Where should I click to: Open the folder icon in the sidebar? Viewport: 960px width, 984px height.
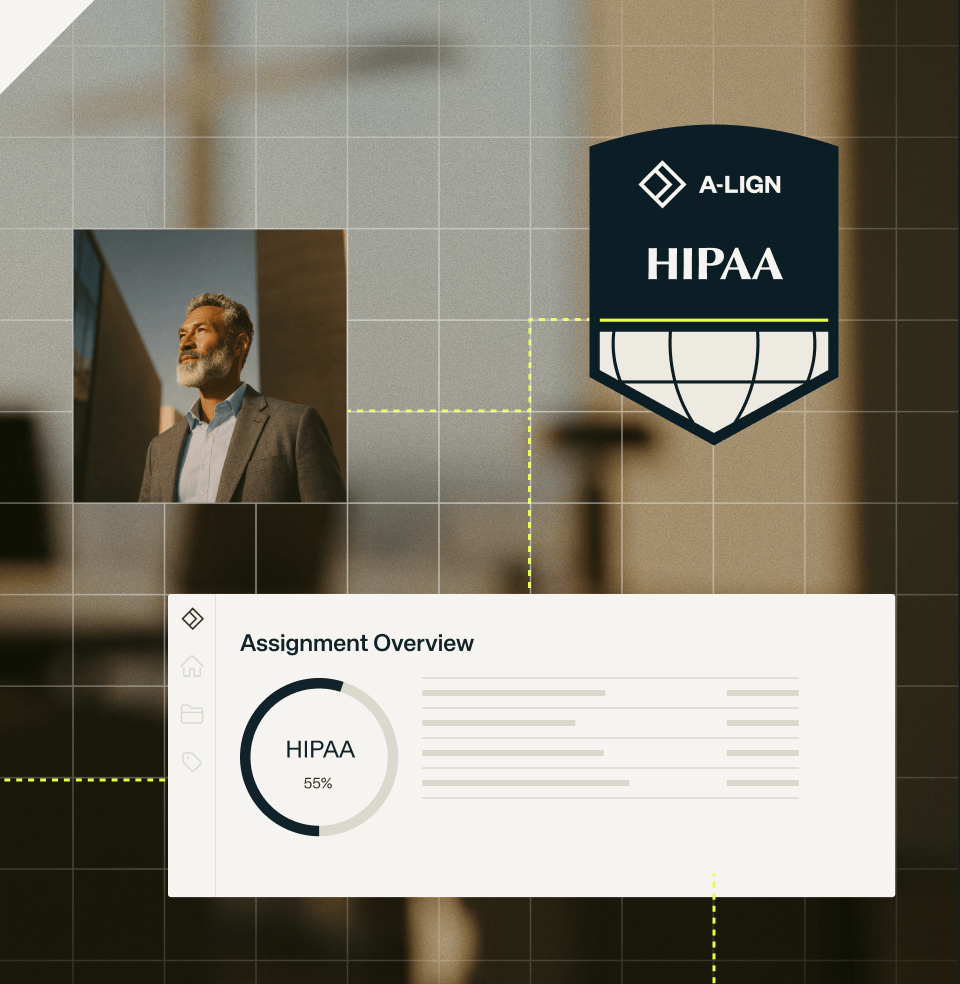(192, 714)
